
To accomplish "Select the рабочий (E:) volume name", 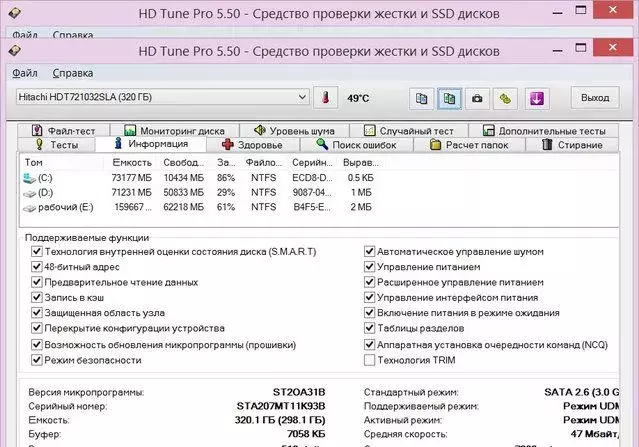I will pos(66,207).
